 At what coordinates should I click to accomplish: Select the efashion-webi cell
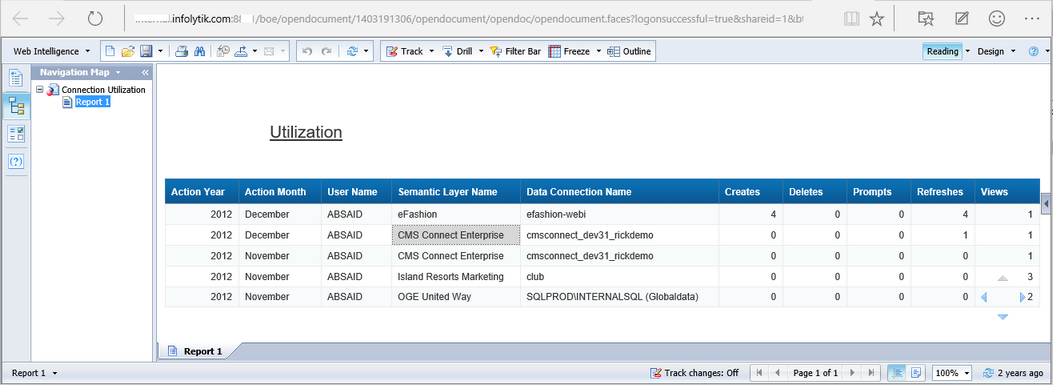[x=619, y=214]
